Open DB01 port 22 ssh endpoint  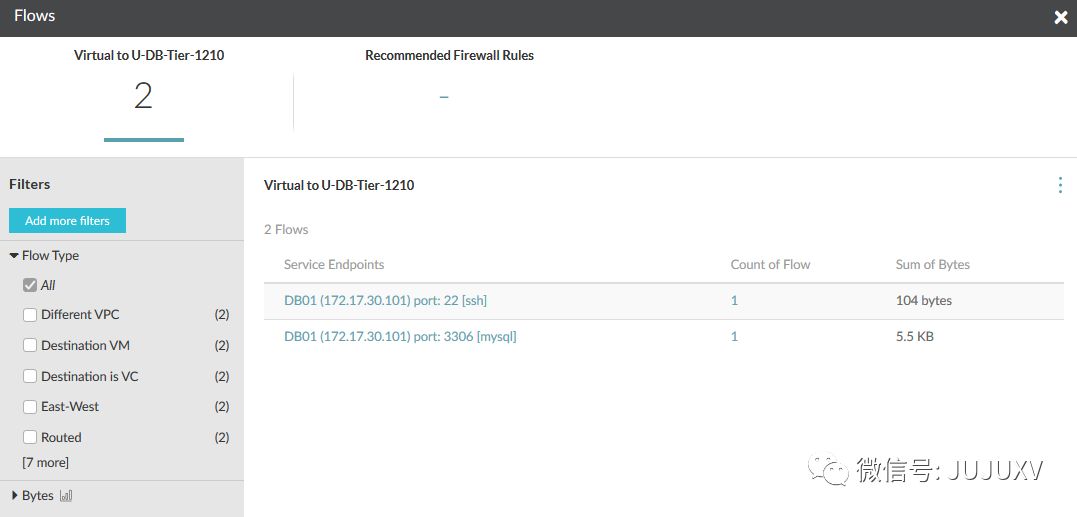(385, 301)
